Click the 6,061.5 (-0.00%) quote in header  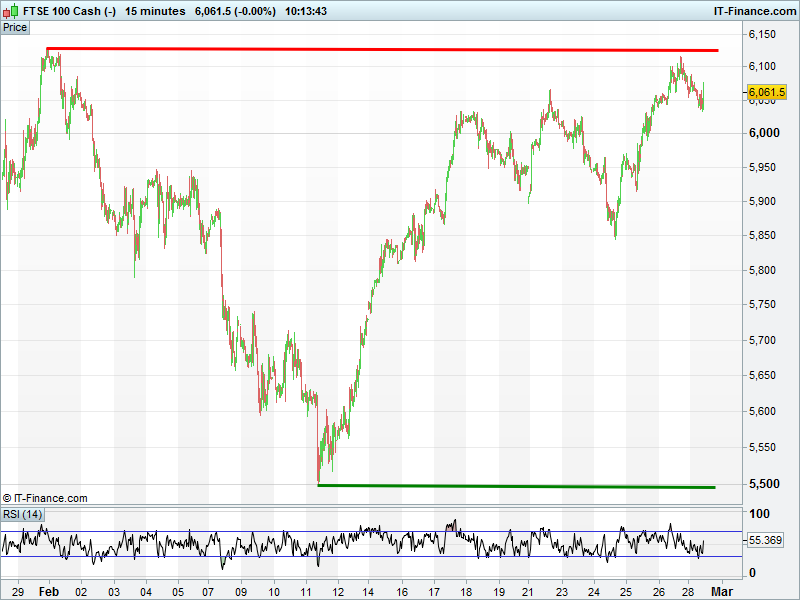click(235, 11)
